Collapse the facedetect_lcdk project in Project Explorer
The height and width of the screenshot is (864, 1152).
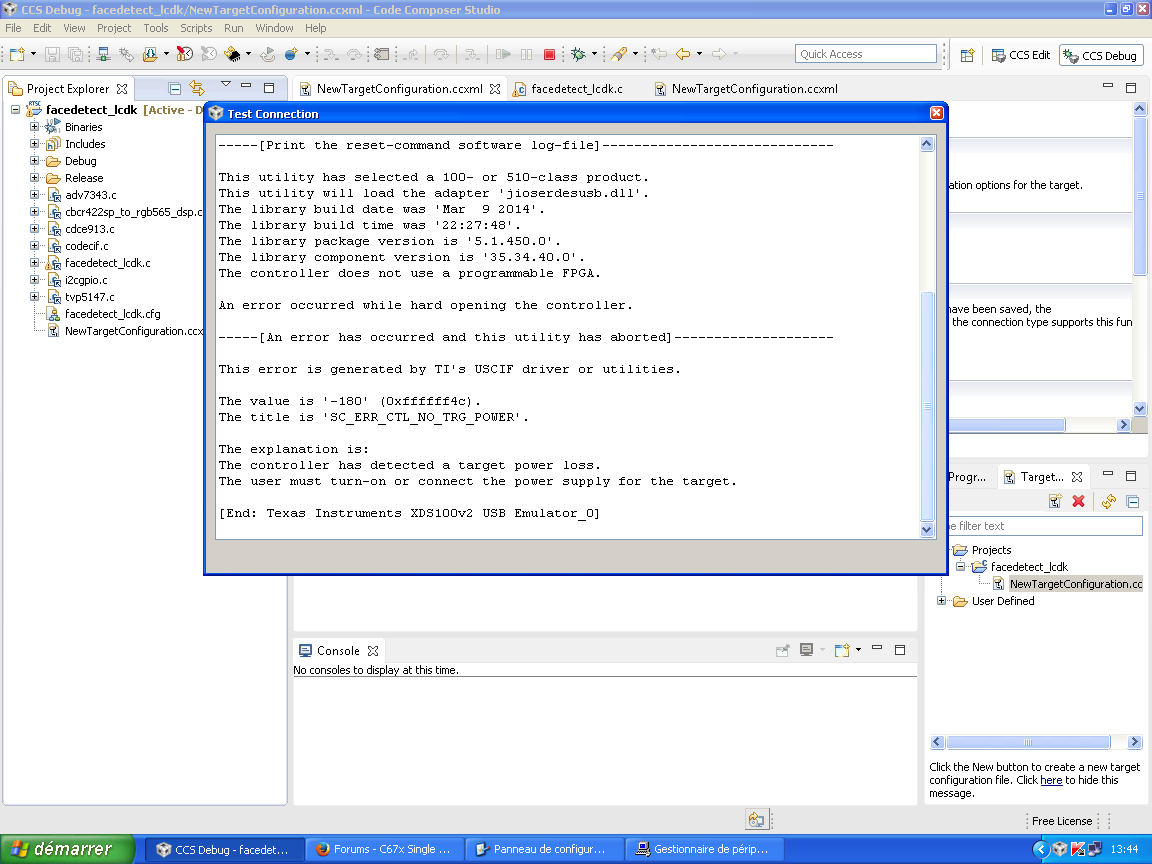pyautogui.click(x=15, y=109)
